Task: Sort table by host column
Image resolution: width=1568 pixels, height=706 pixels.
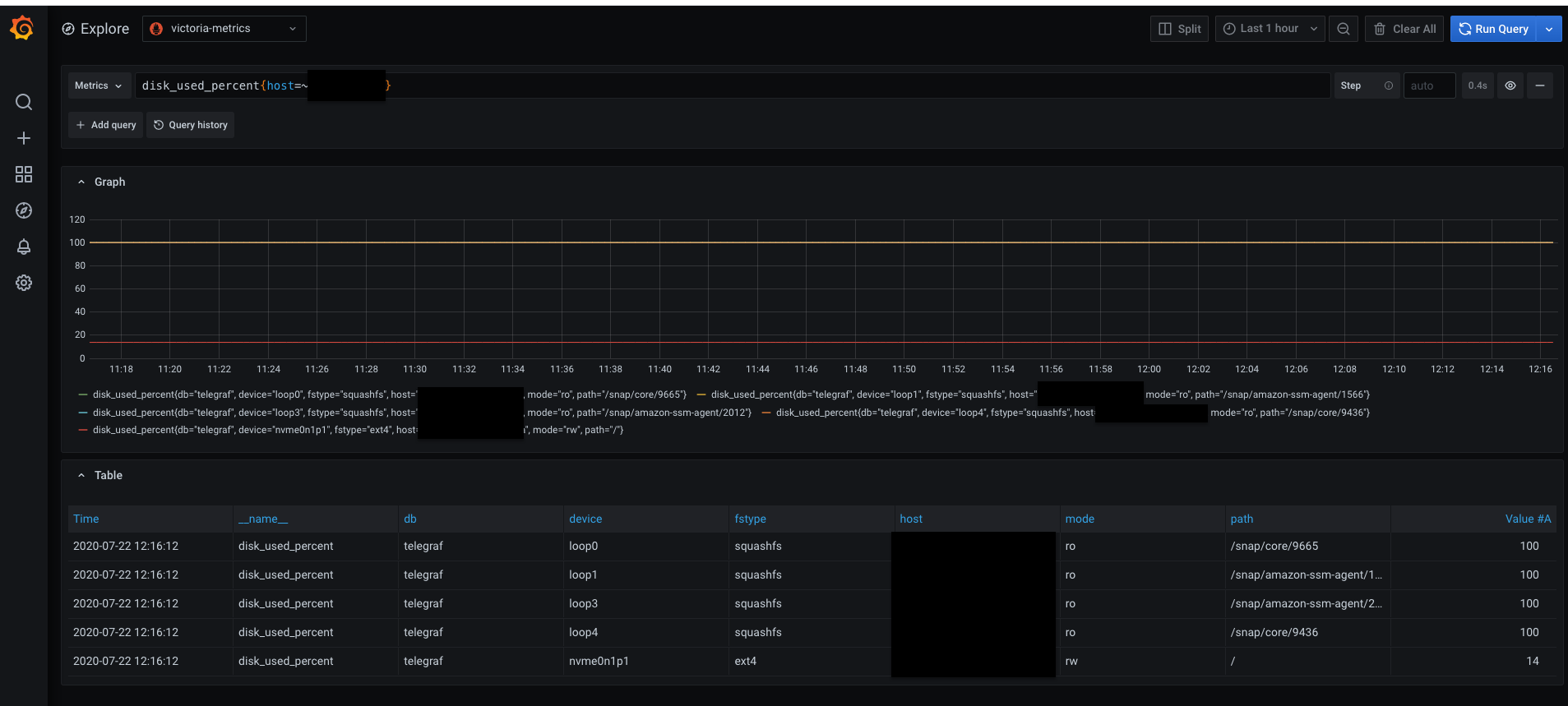Action: click(911, 519)
